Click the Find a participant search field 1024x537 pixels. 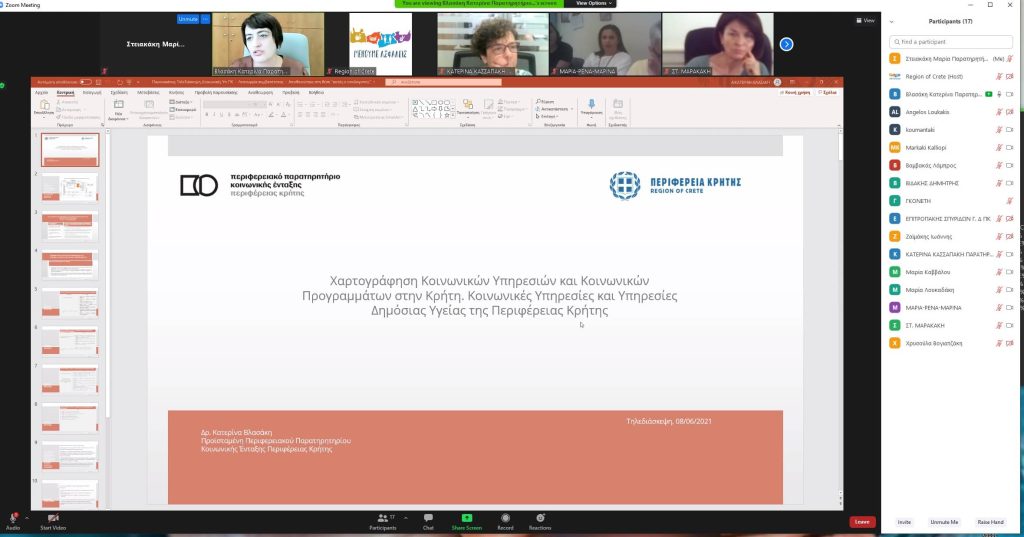click(x=951, y=42)
